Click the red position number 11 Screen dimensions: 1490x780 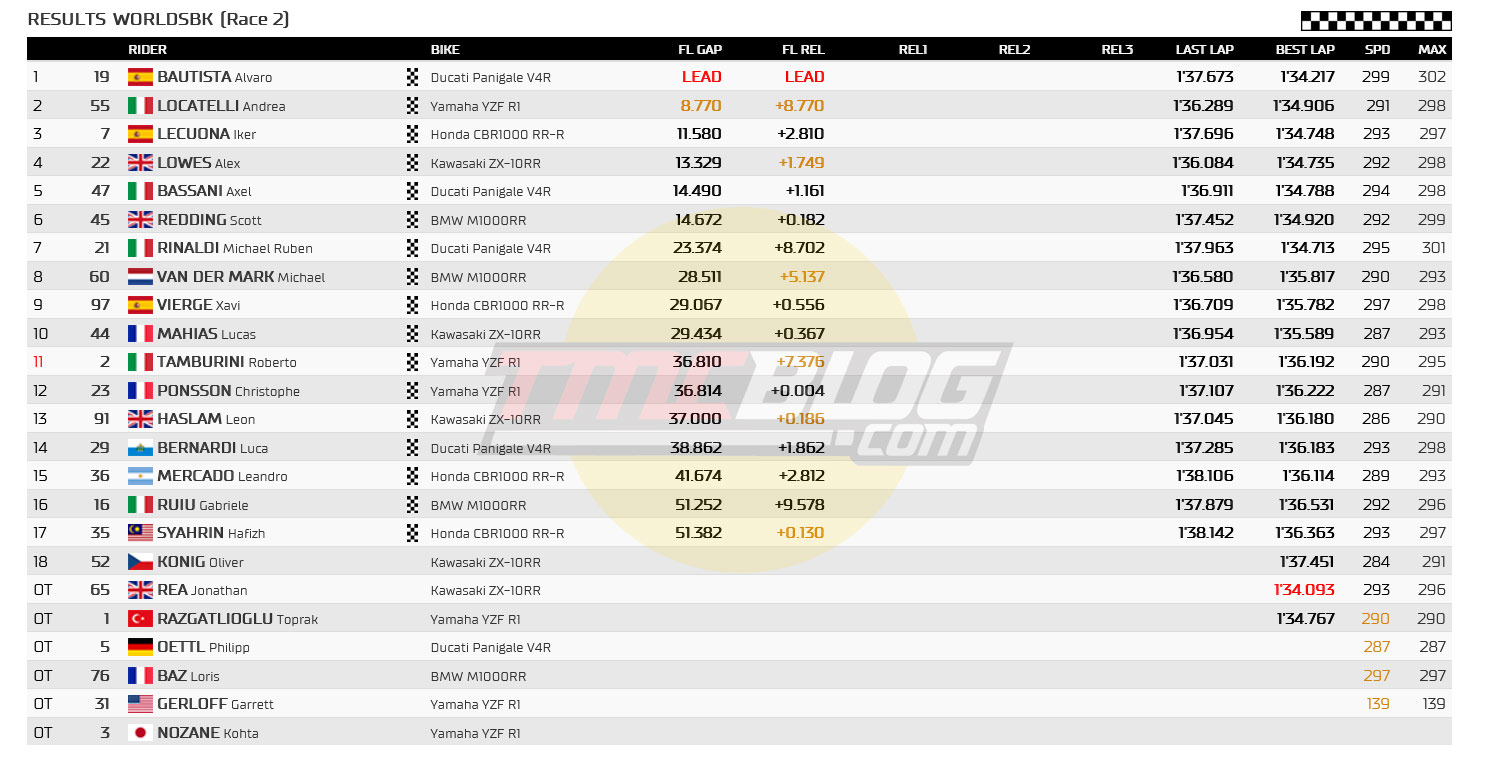click(x=38, y=362)
